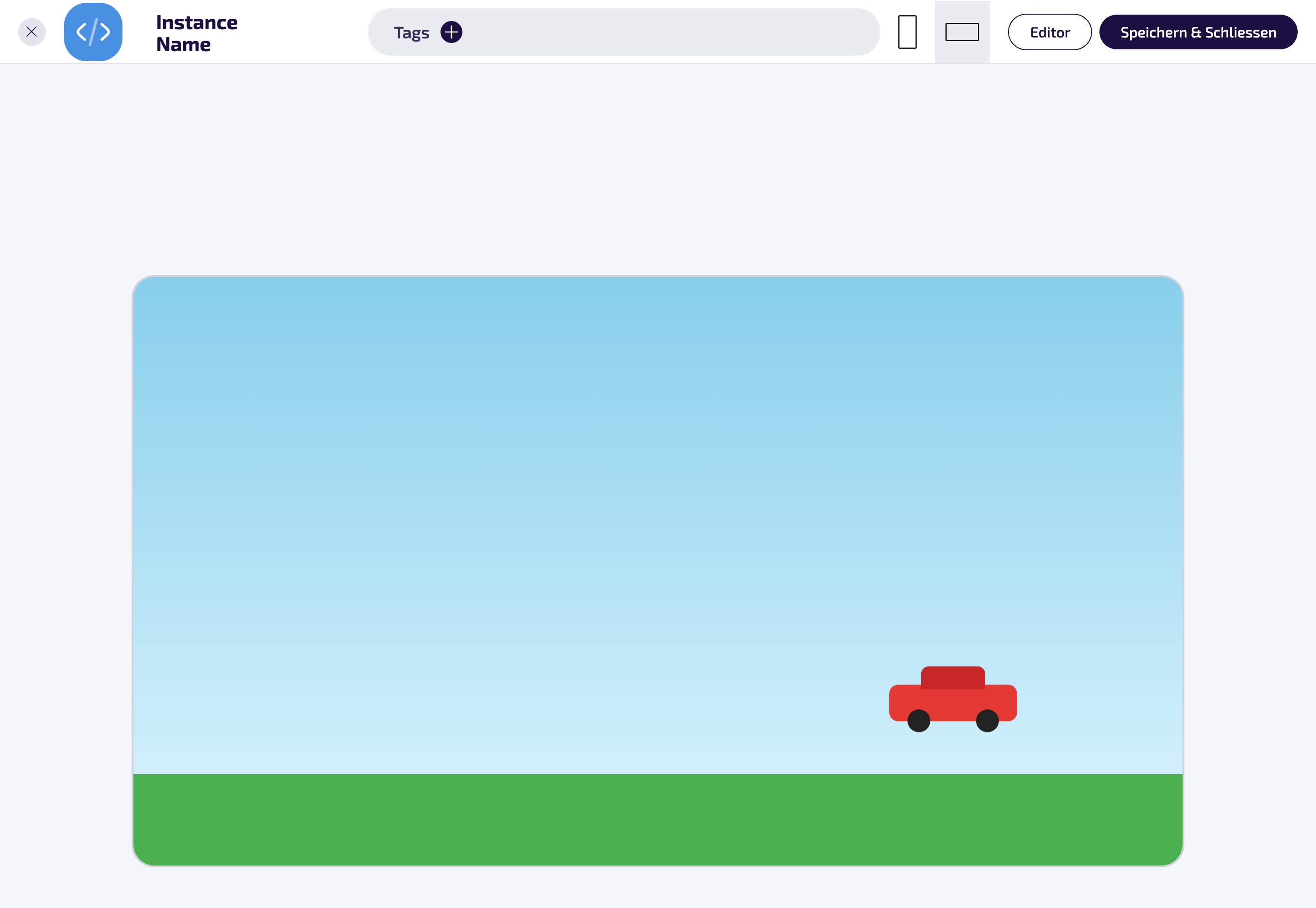Click the blue code brackets icon
1316x908 pixels.
(x=93, y=32)
